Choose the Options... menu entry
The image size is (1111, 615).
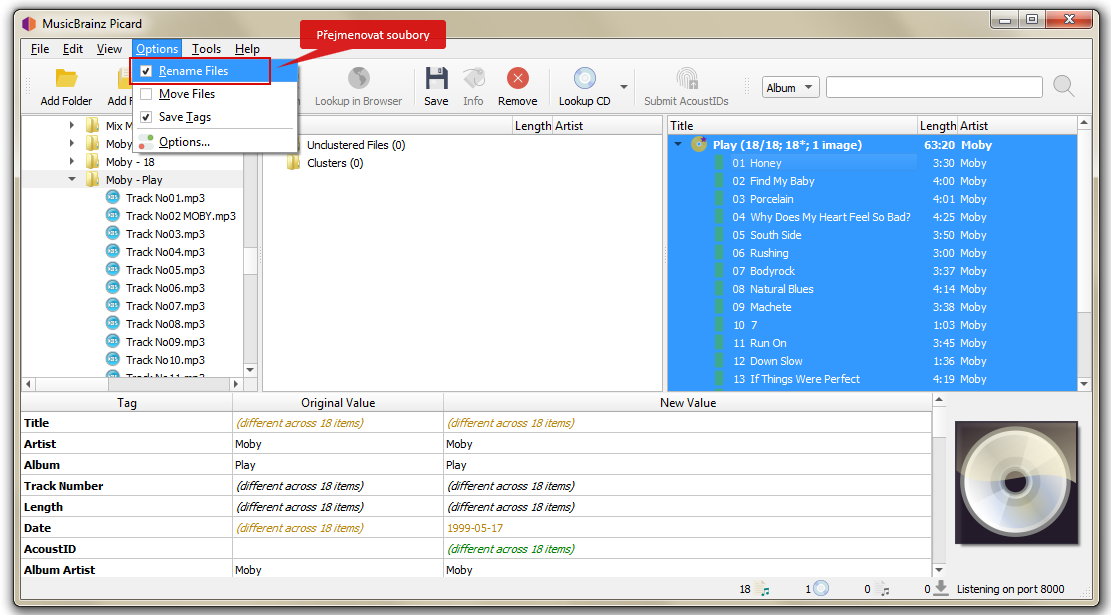pos(215,142)
